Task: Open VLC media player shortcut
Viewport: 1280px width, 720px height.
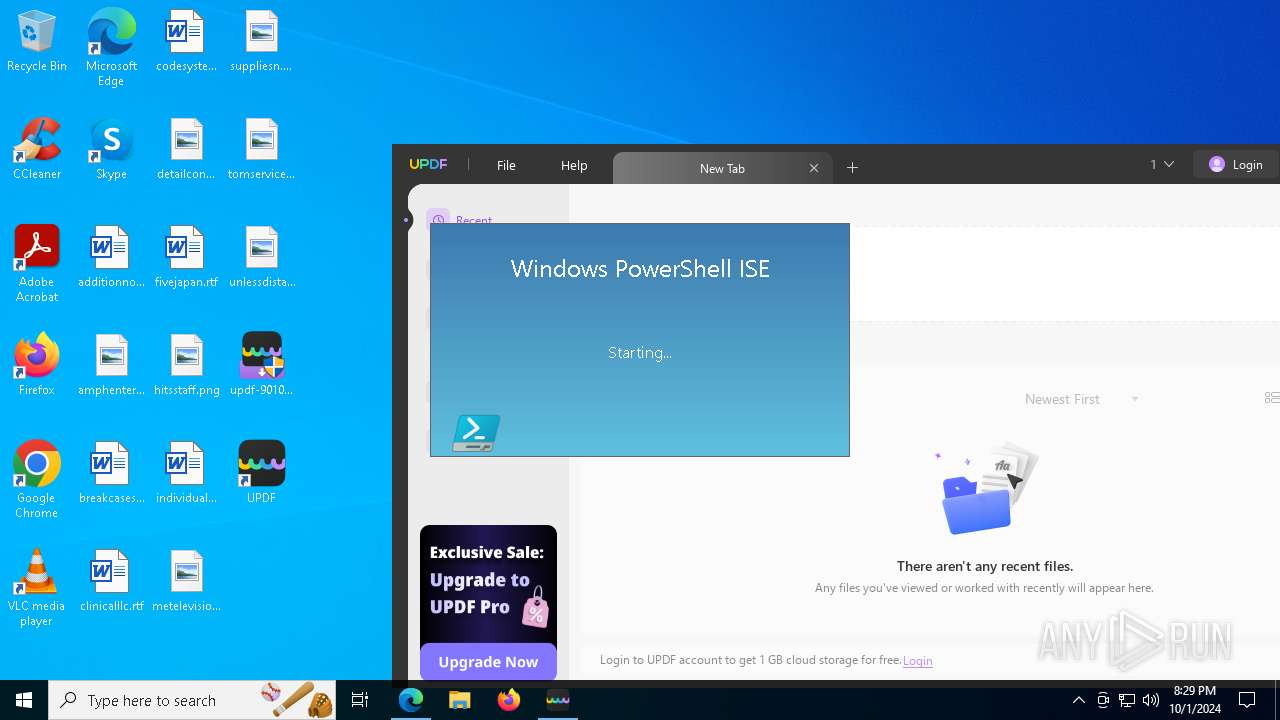Action: (37, 588)
